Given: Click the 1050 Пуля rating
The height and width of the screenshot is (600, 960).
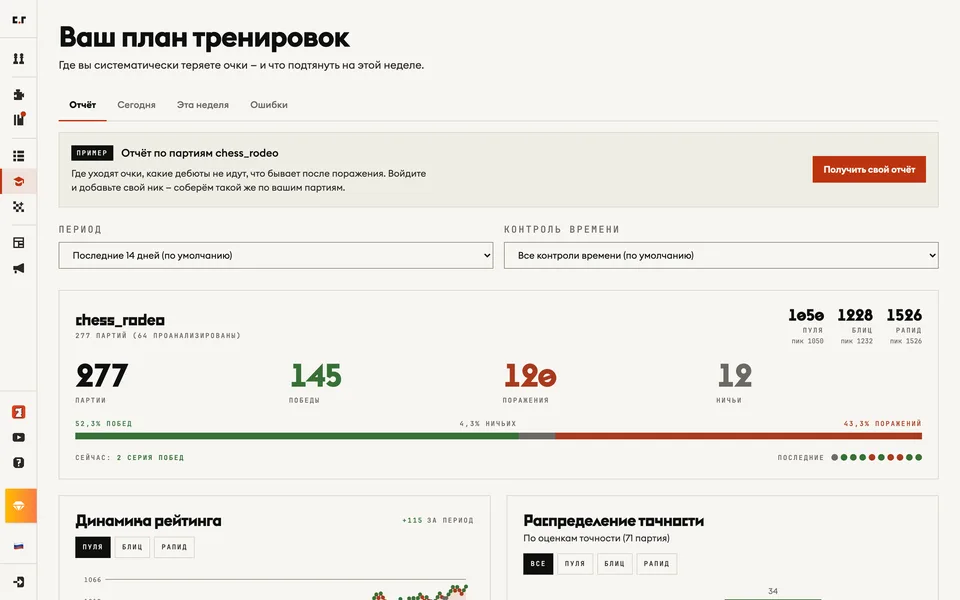Looking at the screenshot, I should (806, 315).
